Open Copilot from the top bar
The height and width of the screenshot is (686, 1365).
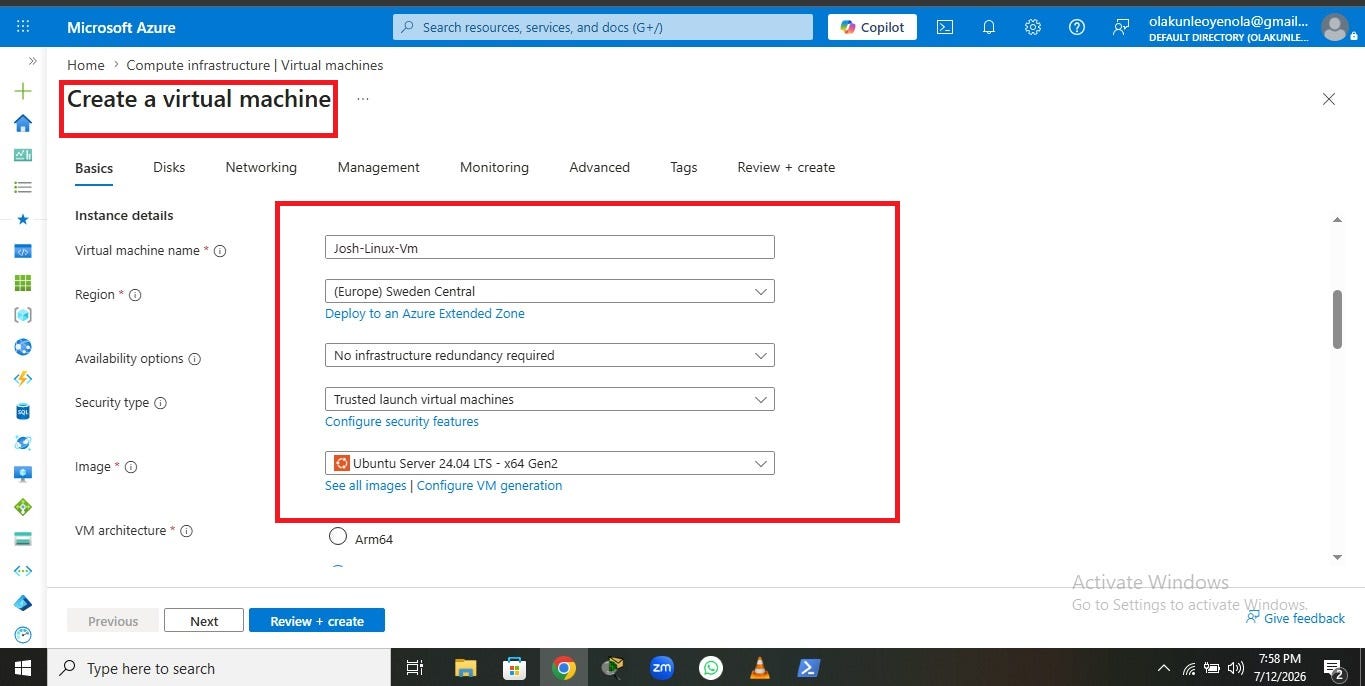(873, 27)
